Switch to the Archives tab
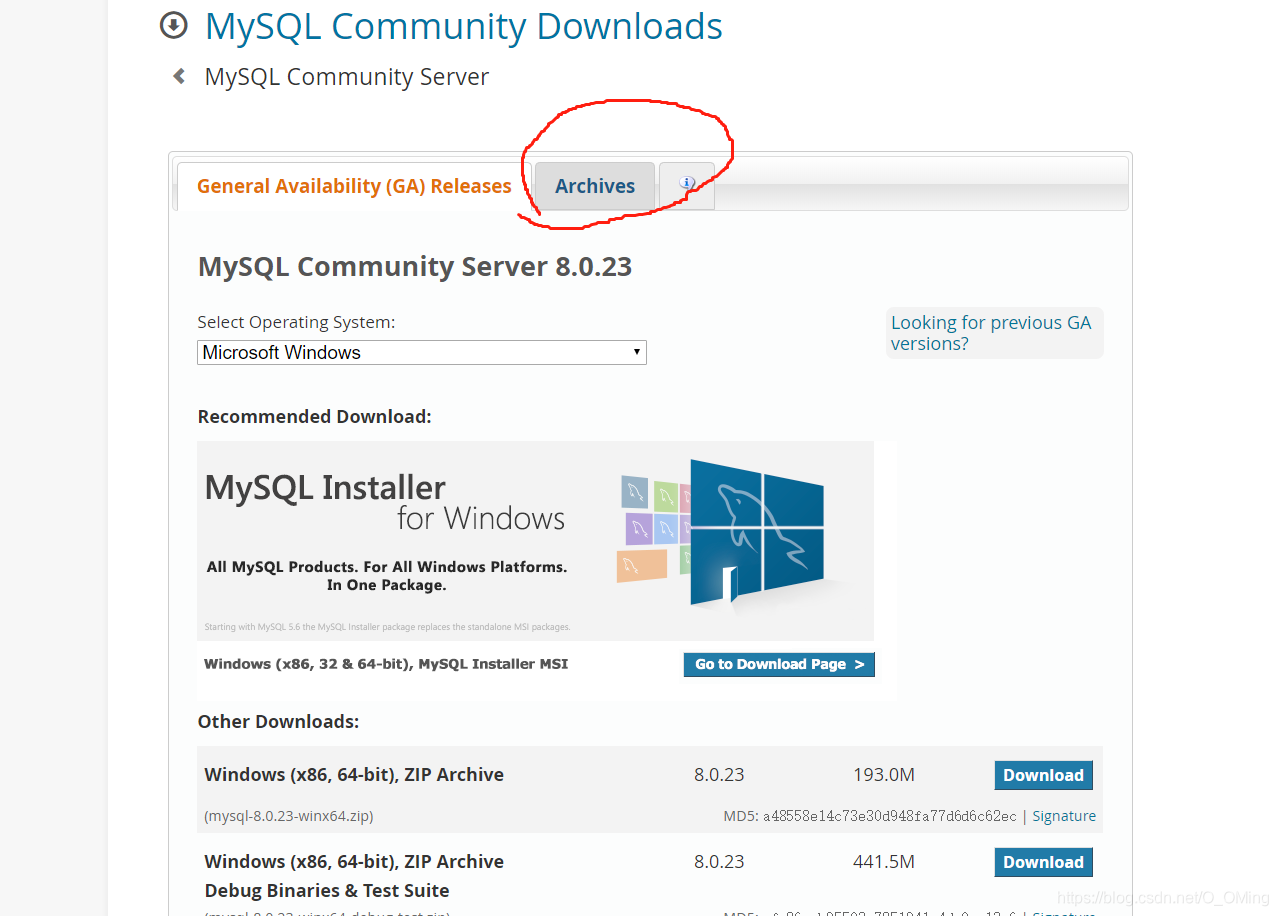The height and width of the screenshot is (916, 1278). click(x=595, y=186)
